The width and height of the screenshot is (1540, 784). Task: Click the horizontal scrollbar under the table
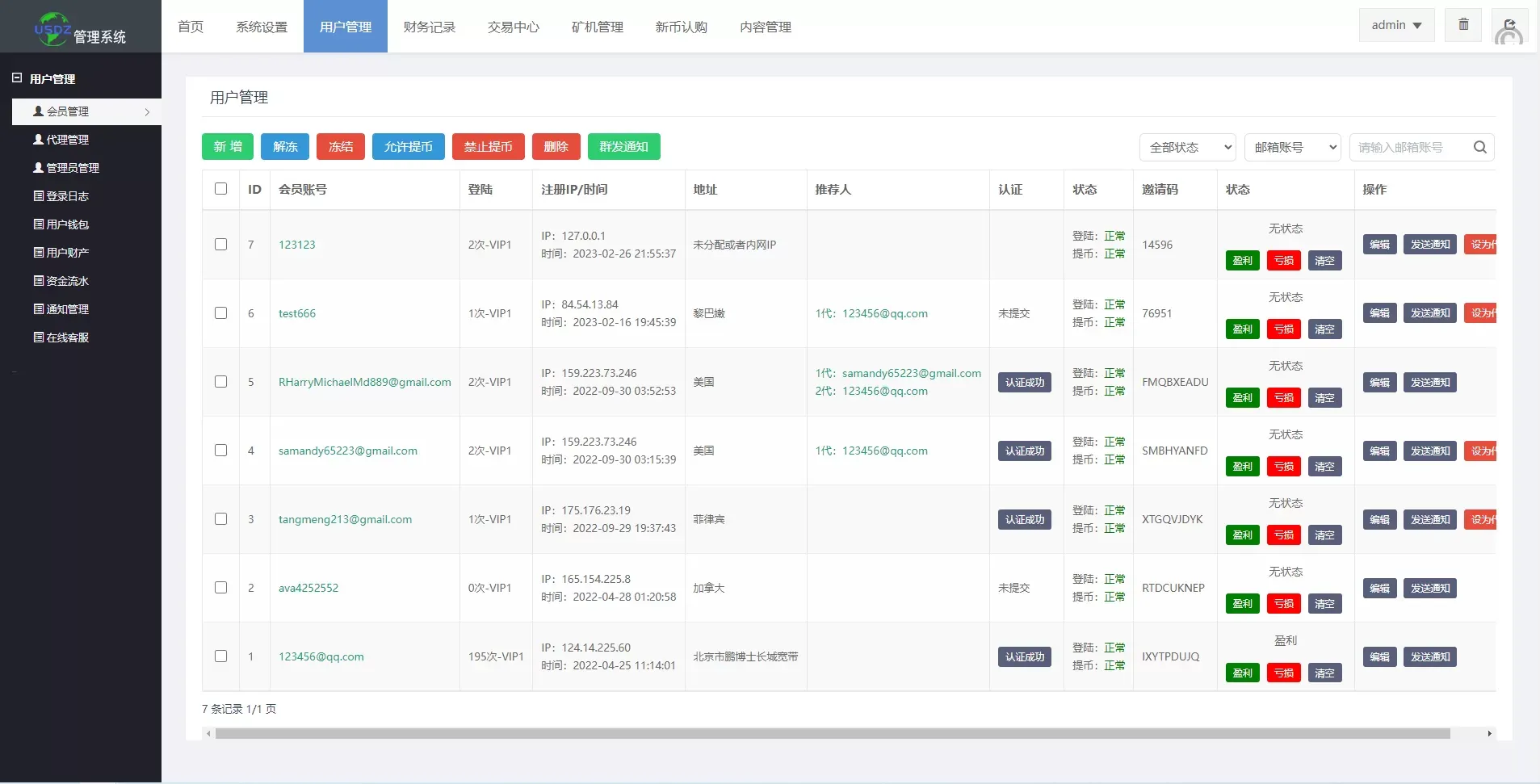[x=832, y=734]
